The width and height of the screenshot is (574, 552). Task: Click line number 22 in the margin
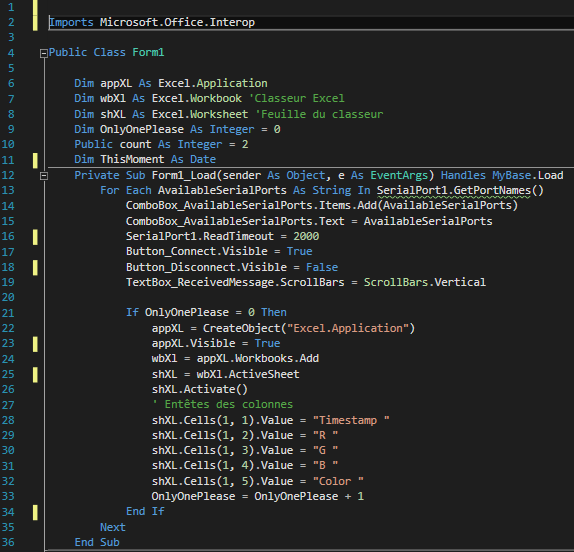(8, 328)
